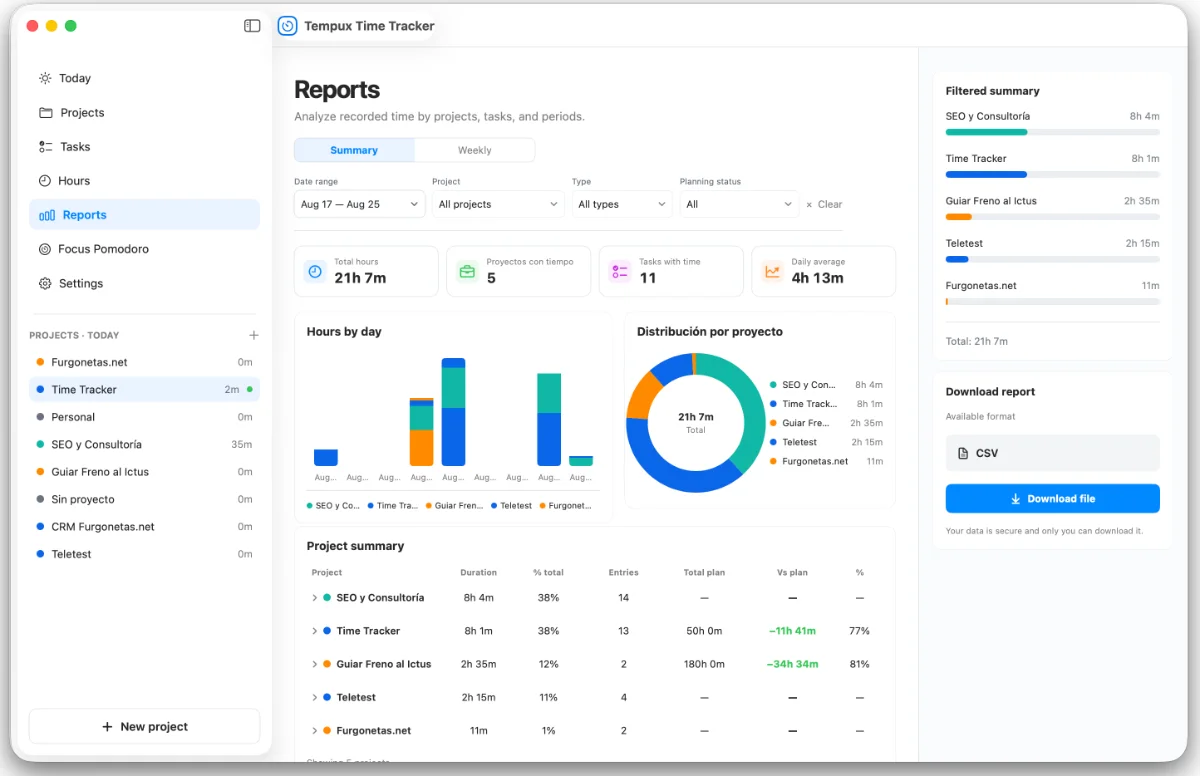This screenshot has height=776, width=1200.
Task: Select Furgonetas.net in sidebar project list
Action: (144, 362)
